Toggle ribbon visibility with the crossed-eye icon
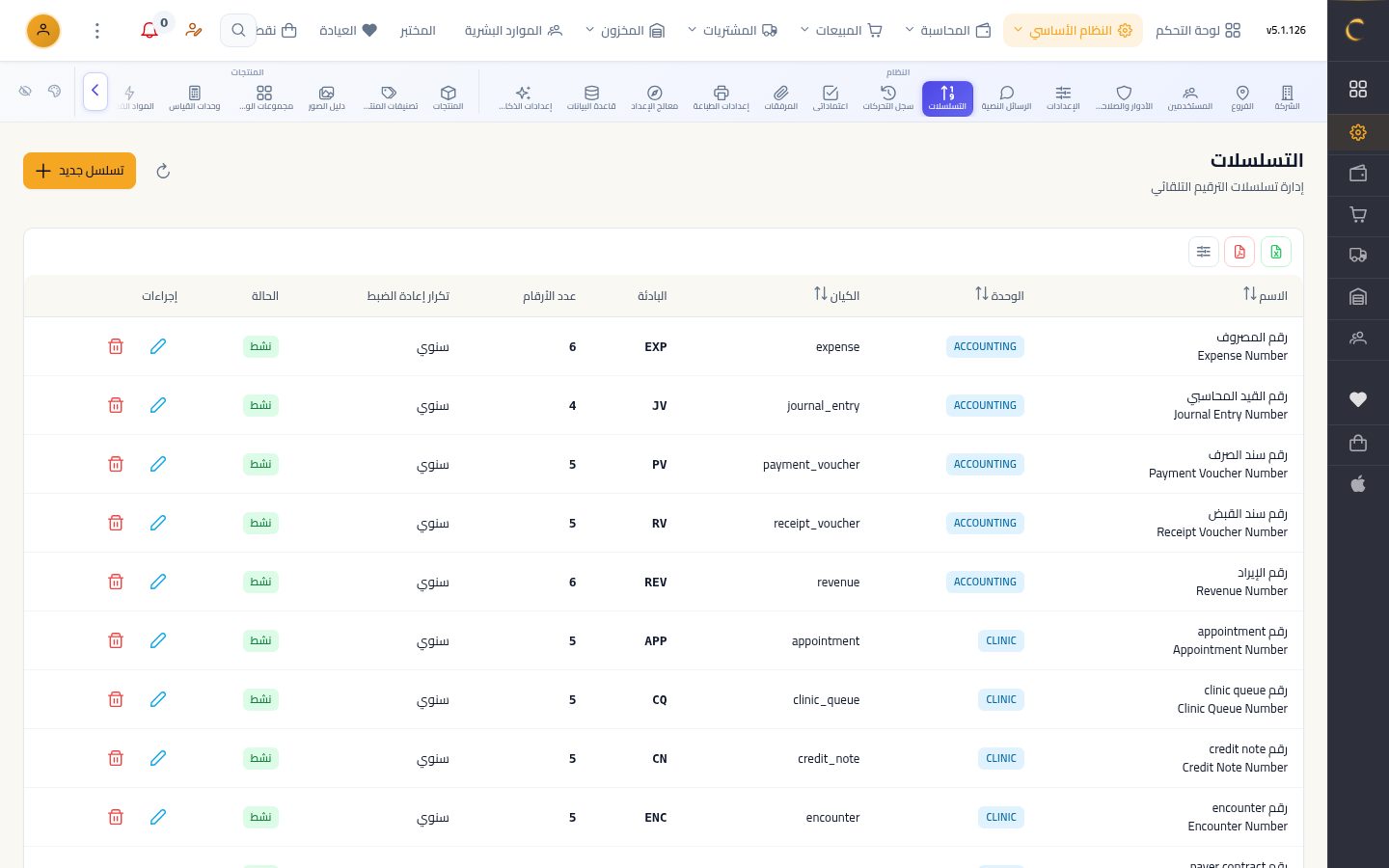The width and height of the screenshot is (1389, 868). (26, 91)
